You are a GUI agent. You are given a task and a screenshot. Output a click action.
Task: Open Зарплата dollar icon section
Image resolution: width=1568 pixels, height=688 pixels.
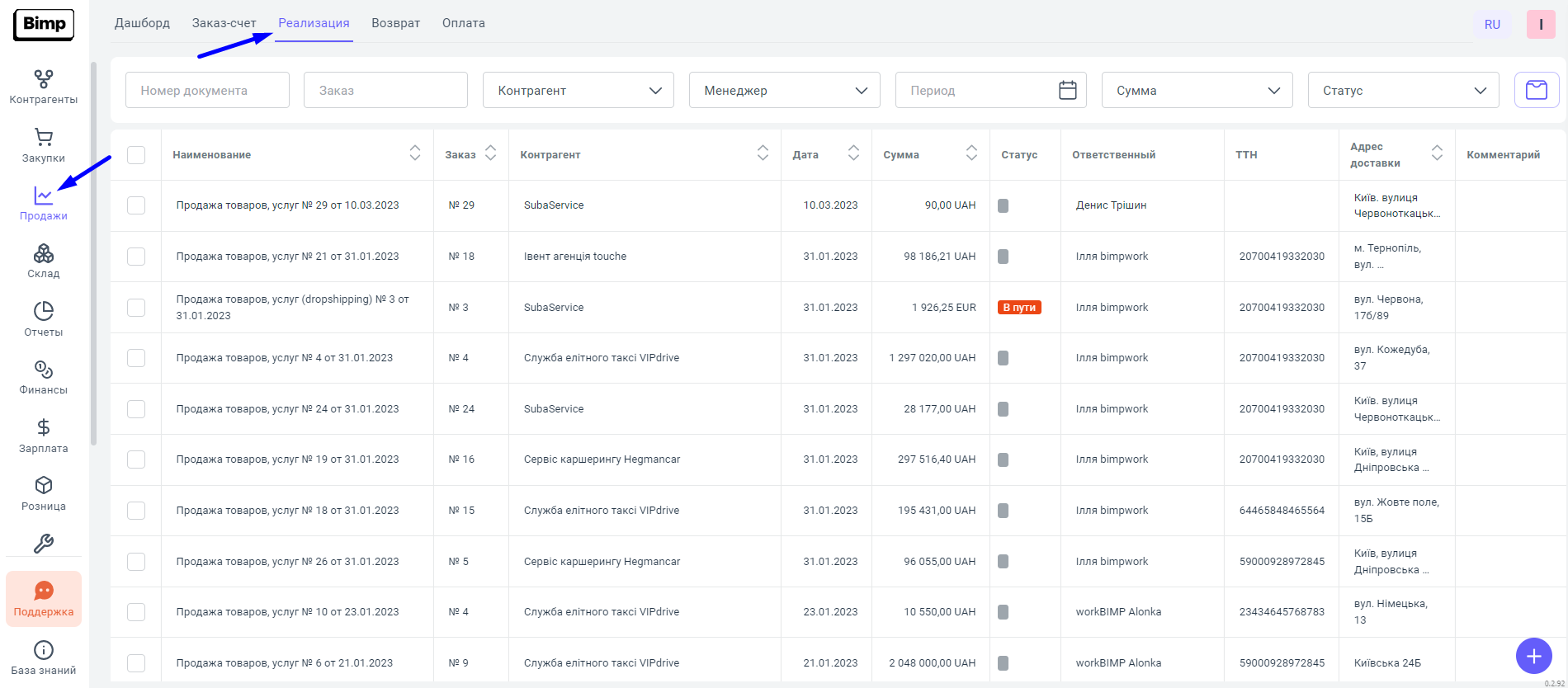(x=44, y=436)
